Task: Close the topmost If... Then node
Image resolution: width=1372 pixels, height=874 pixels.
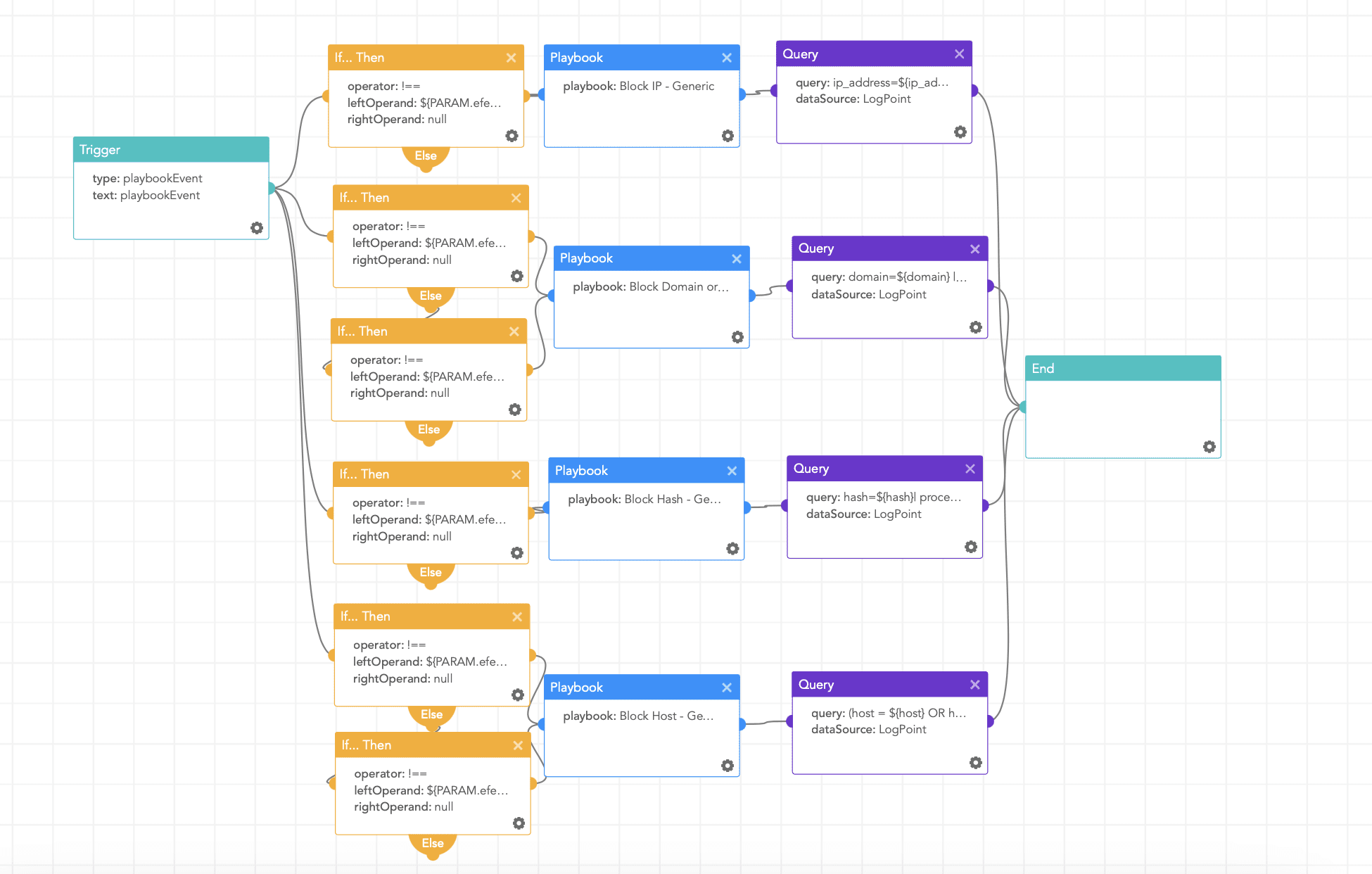Action: pos(512,58)
